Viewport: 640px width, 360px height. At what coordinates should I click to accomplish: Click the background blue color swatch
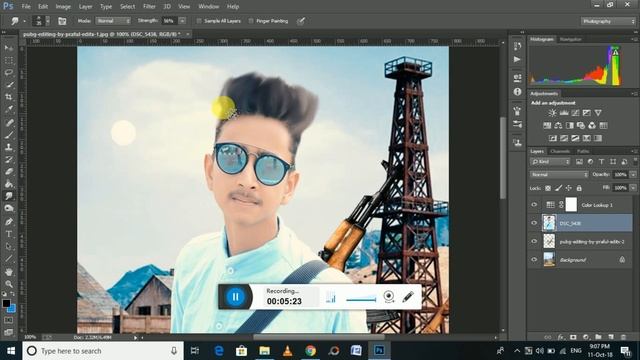[12, 309]
